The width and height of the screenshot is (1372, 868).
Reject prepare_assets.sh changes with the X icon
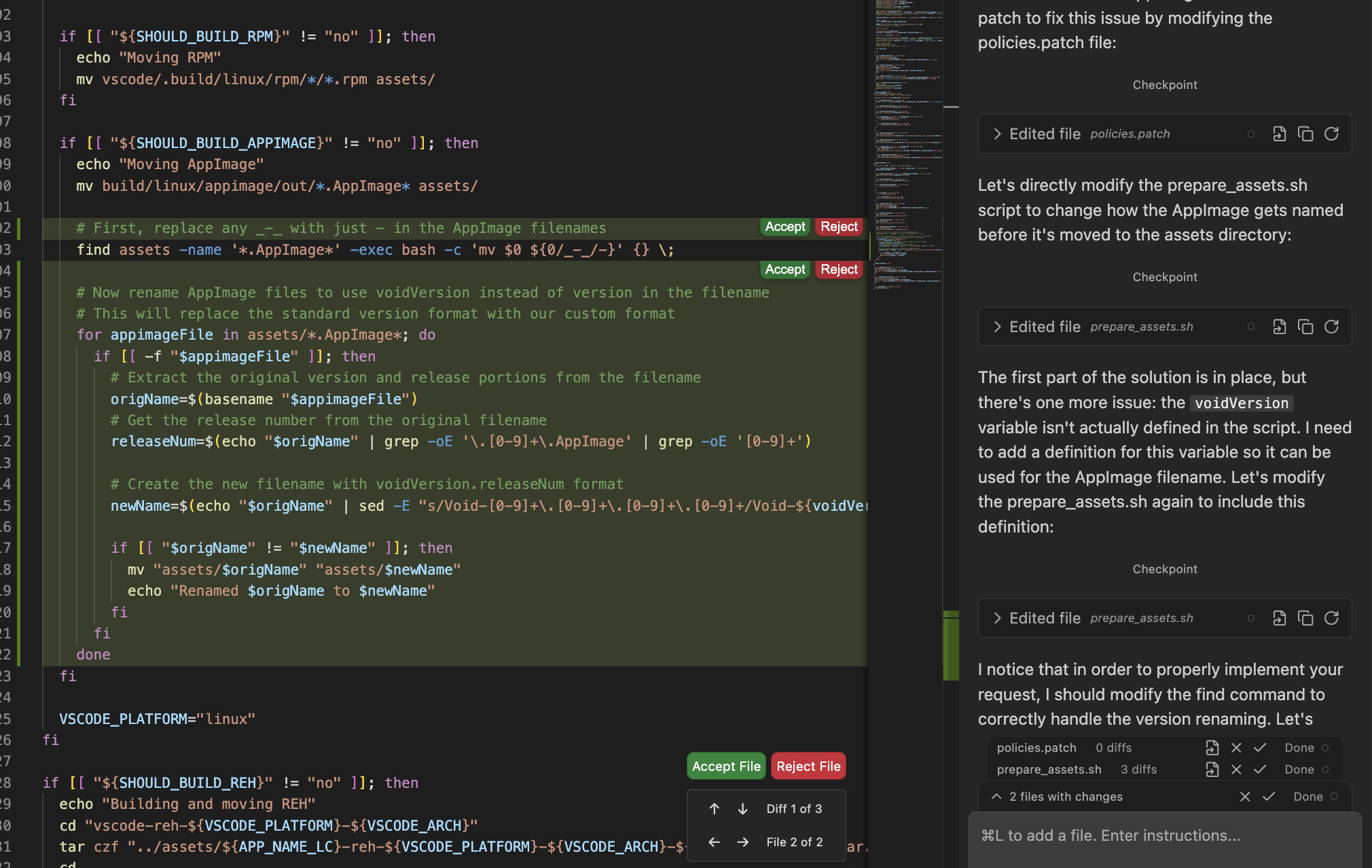1235,769
